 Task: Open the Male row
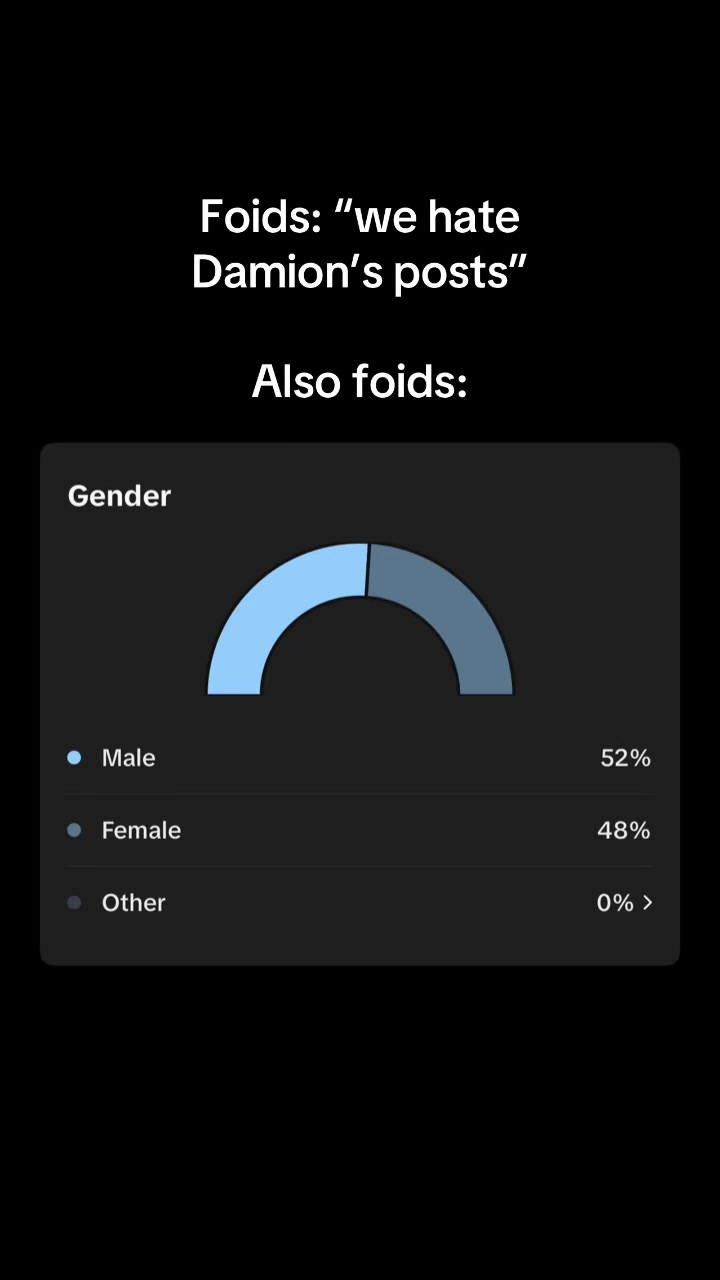(360, 758)
